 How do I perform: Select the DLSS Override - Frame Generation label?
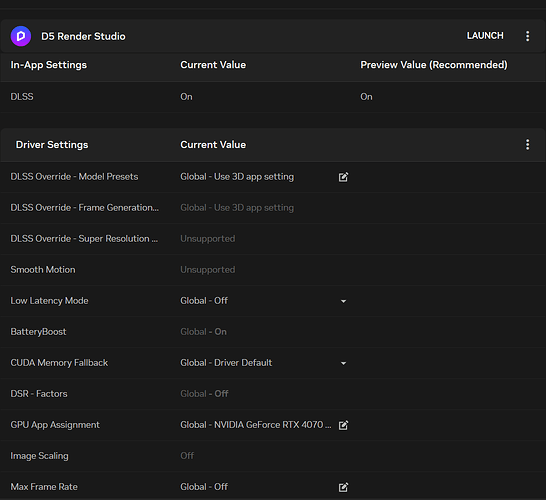(x=85, y=208)
